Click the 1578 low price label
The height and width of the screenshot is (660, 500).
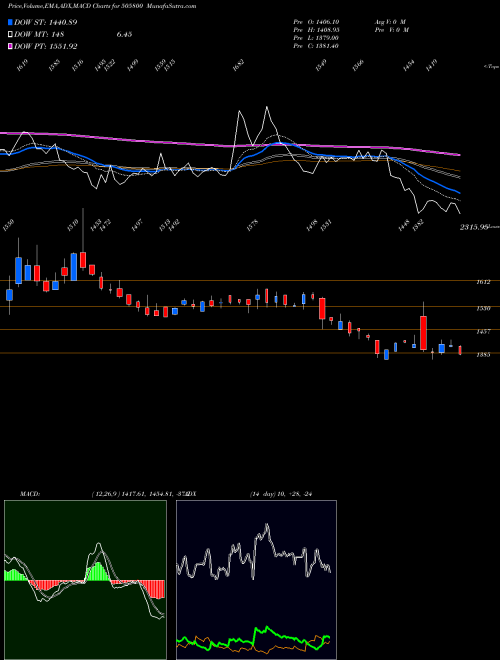252,225
